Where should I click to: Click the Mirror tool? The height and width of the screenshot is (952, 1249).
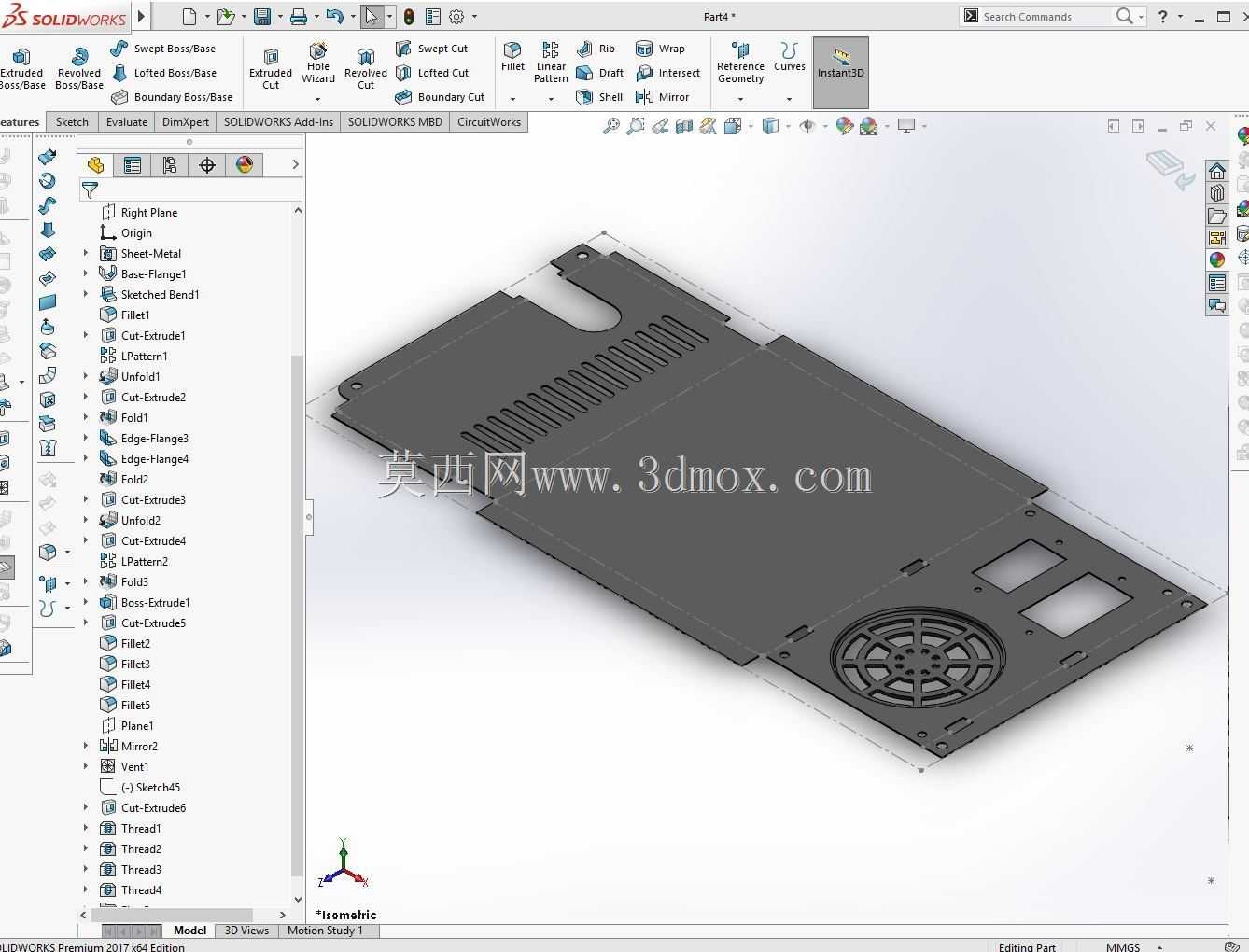[662, 97]
